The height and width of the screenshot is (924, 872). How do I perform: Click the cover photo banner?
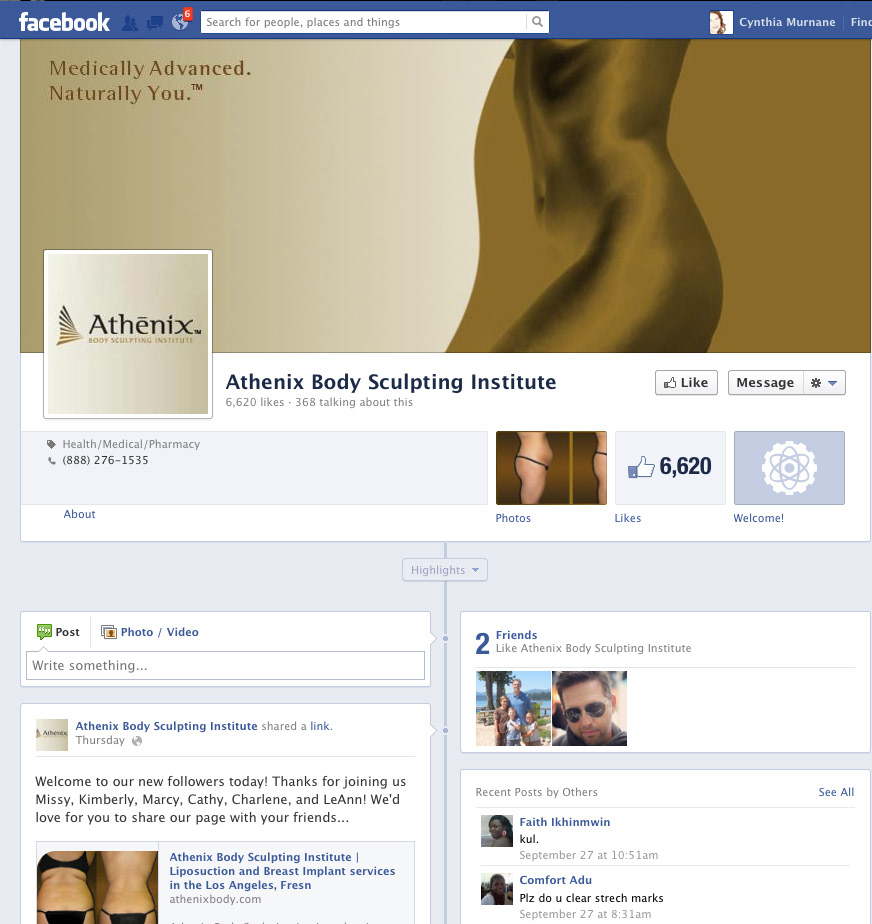click(445, 196)
